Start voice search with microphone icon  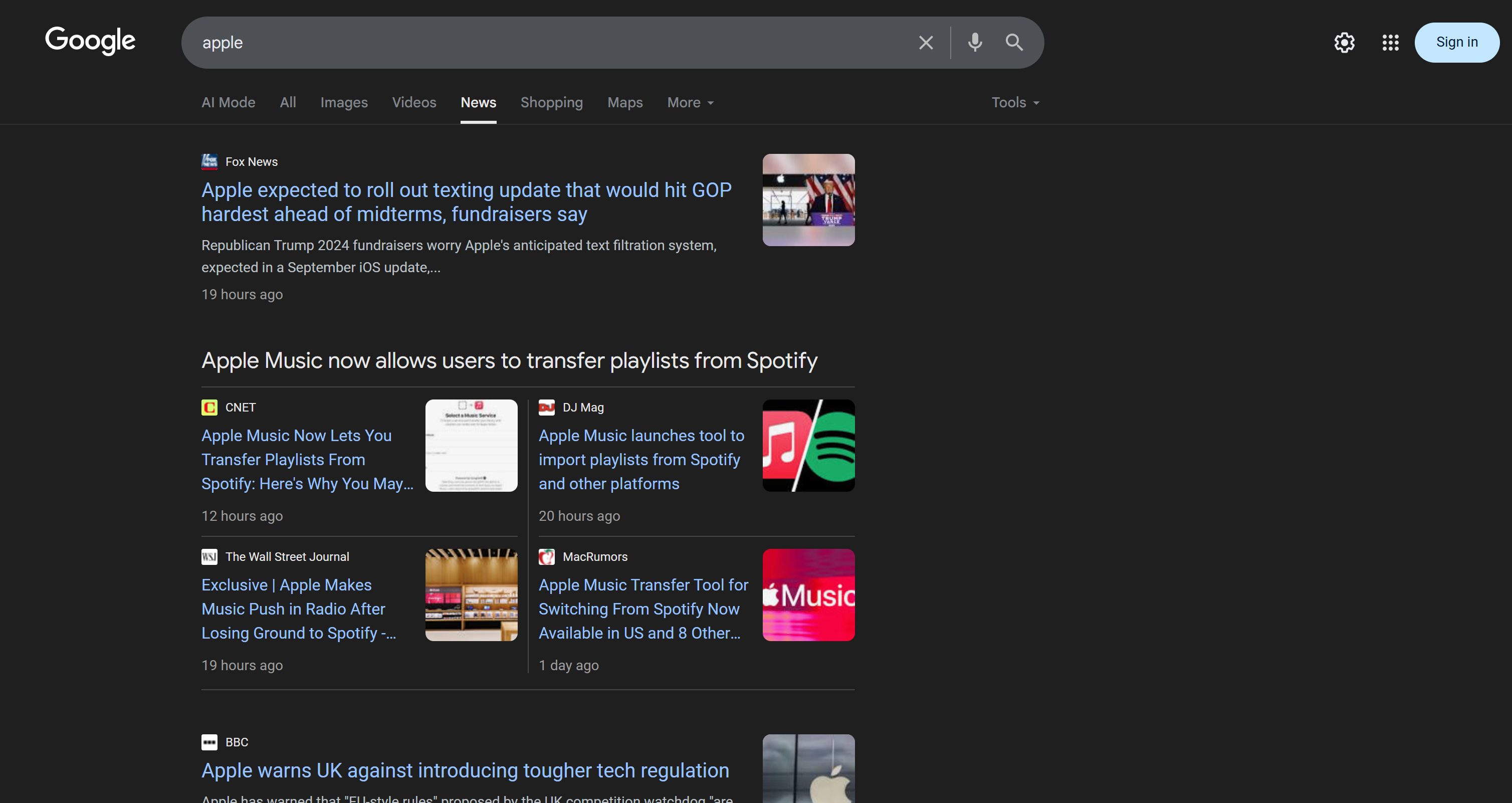point(975,42)
